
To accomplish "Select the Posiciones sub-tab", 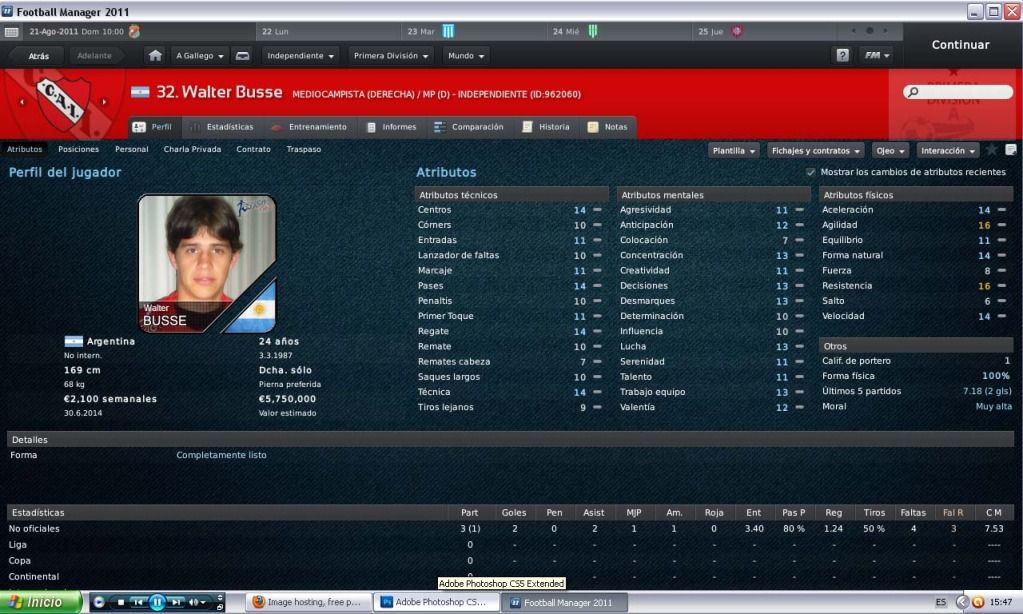I will [x=78, y=149].
